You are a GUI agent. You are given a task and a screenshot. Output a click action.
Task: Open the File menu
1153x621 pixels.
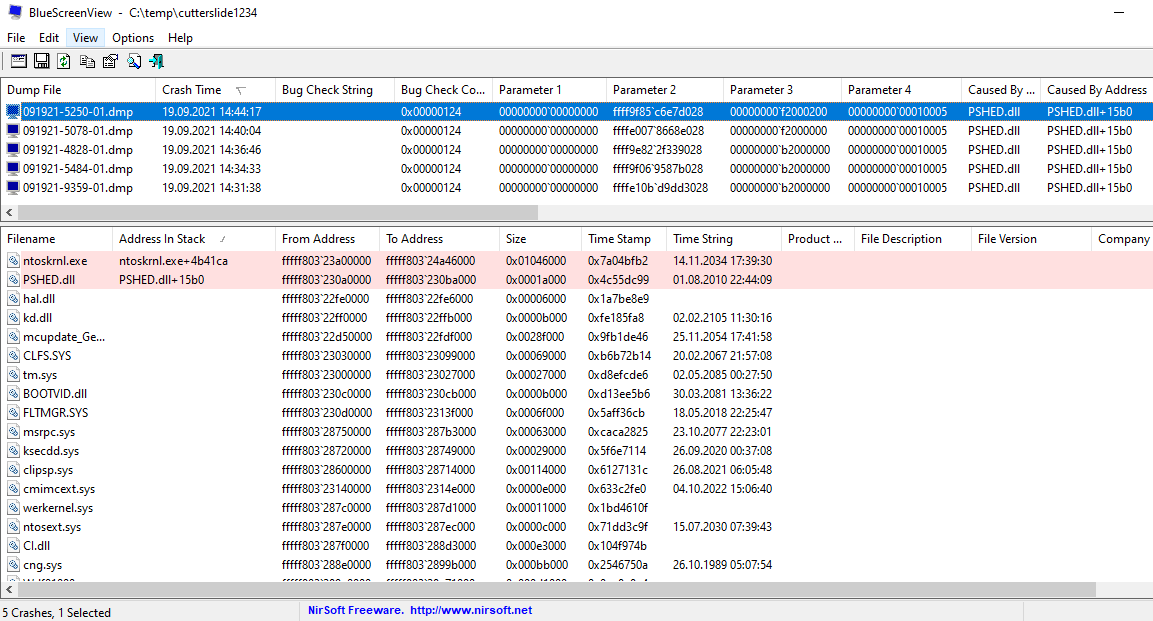pyautogui.click(x=15, y=38)
